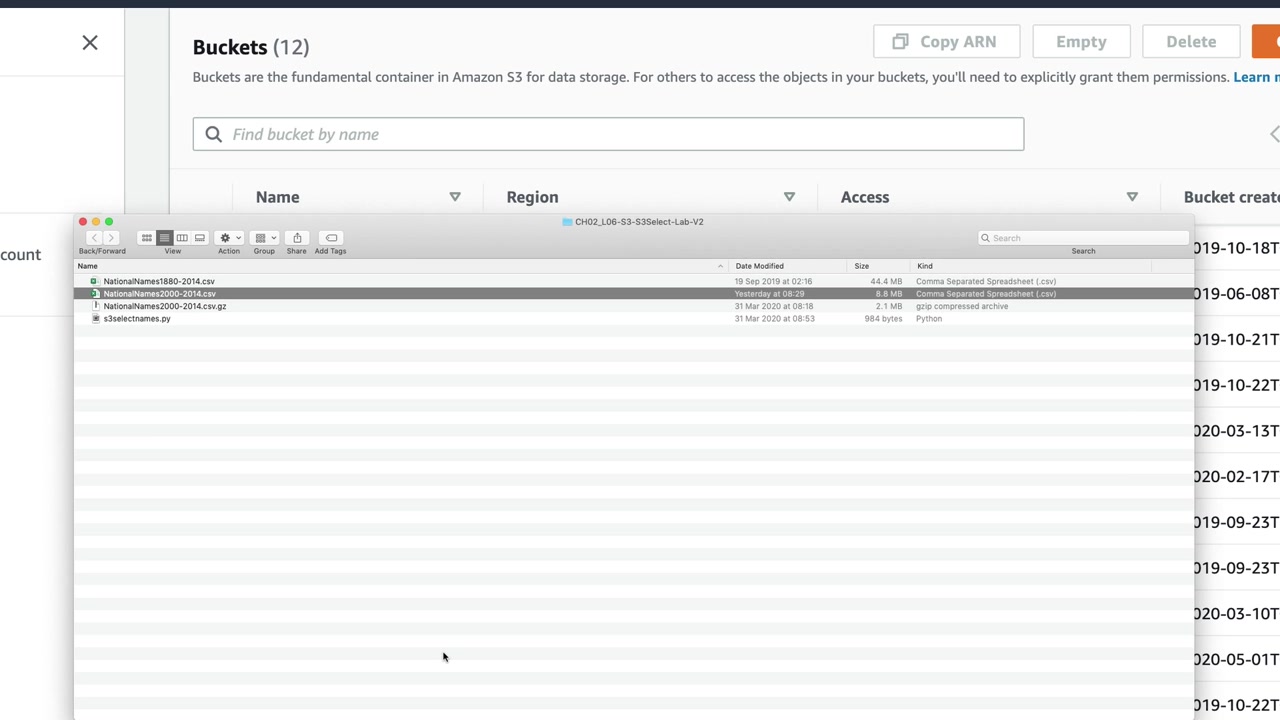Click the Add Tags icon in Finder

[331, 238]
